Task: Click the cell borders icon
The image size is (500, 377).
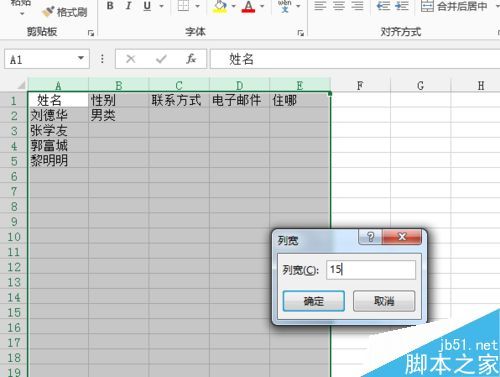Action: point(183,5)
